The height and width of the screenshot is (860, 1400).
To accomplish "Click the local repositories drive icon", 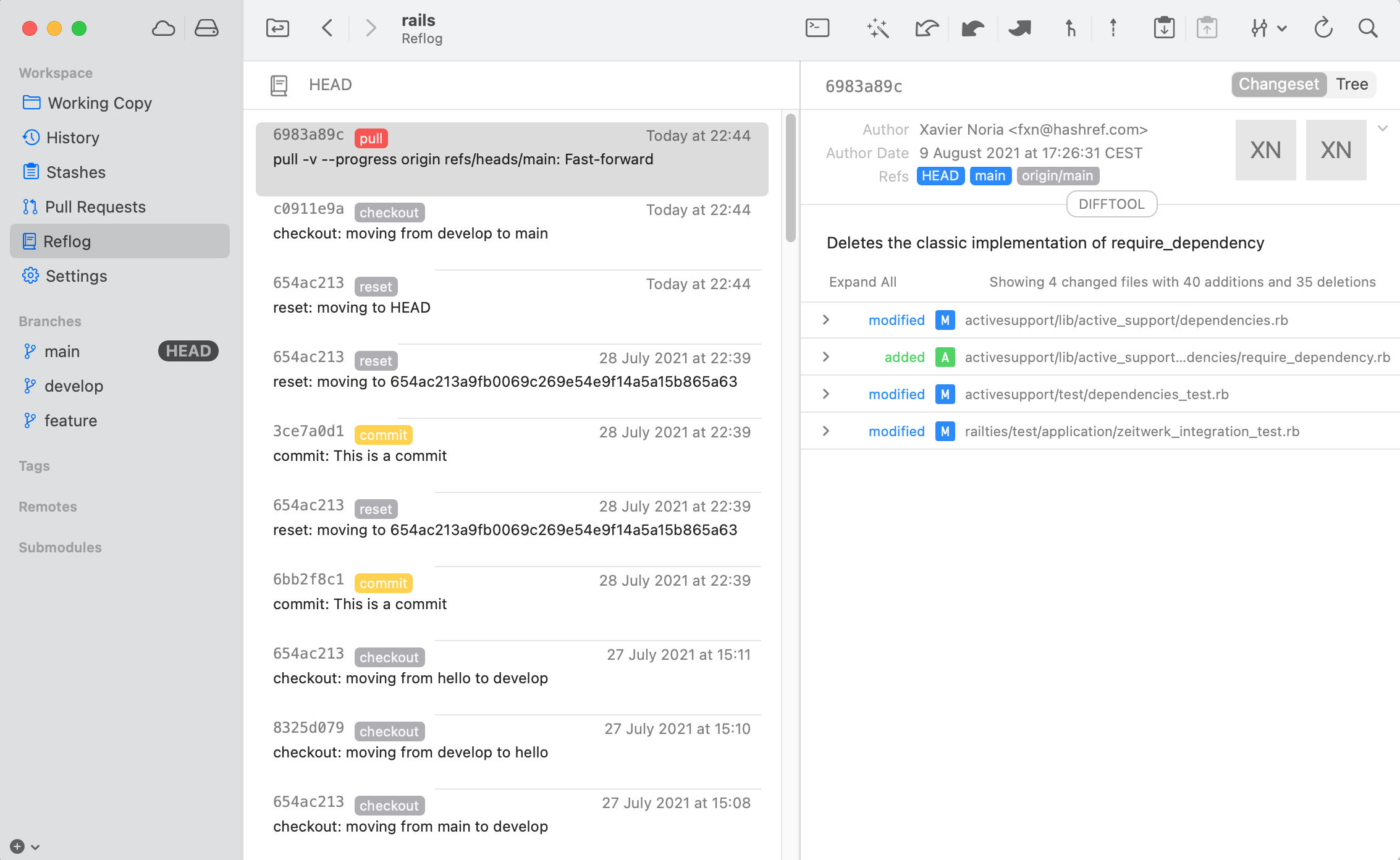I will [206, 28].
